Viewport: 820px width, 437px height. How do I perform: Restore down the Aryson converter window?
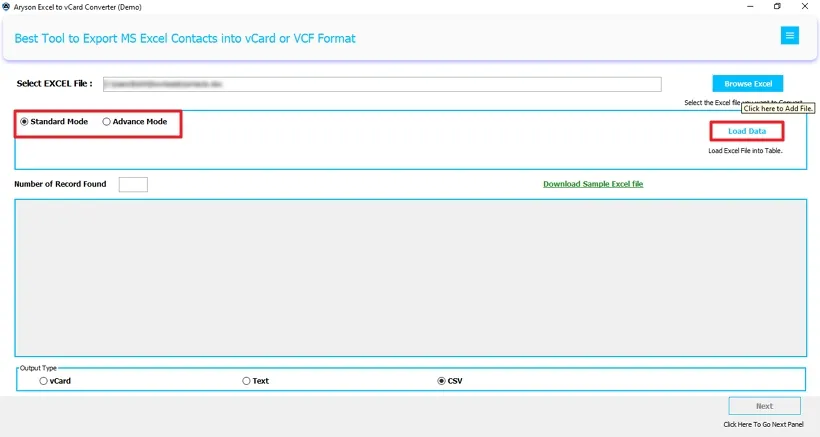[777, 7]
